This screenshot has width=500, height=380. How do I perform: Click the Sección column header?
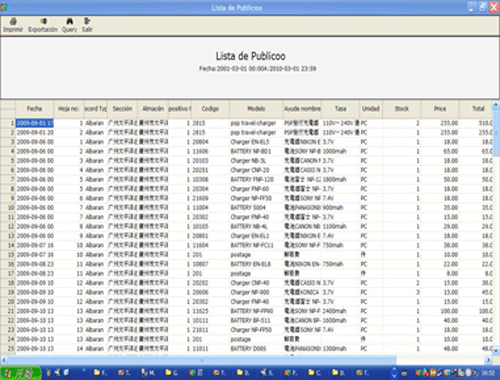coord(122,109)
